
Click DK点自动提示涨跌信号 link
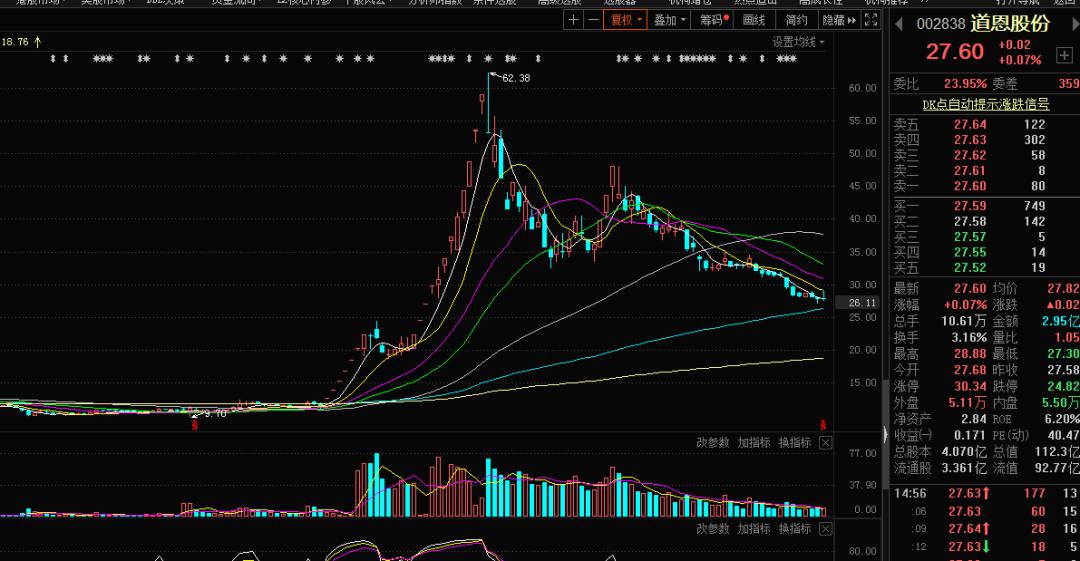point(985,104)
